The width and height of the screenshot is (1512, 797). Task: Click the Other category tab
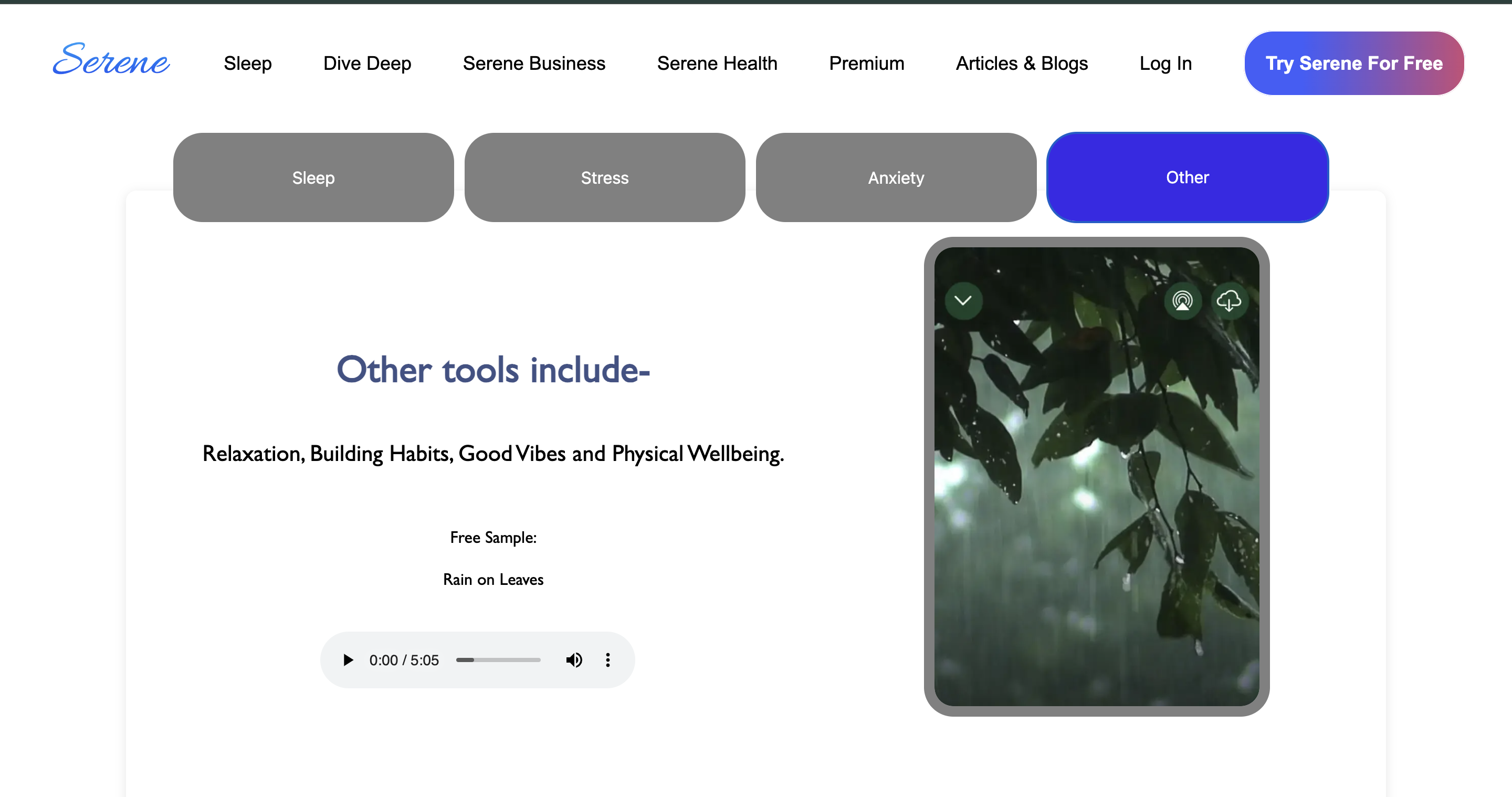pos(1187,177)
